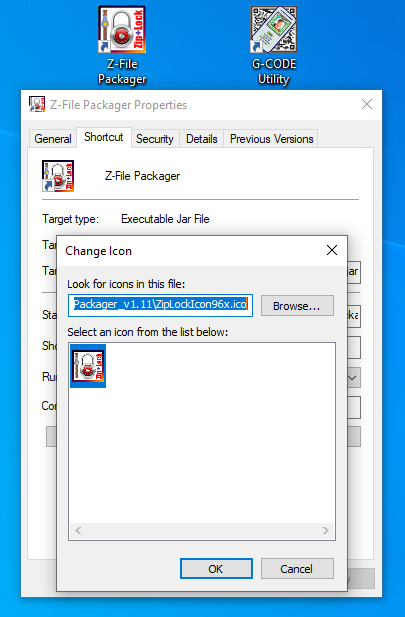Close the Z-File Packager Properties window
The height and width of the screenshot is (617, 405).
[367, 104]
